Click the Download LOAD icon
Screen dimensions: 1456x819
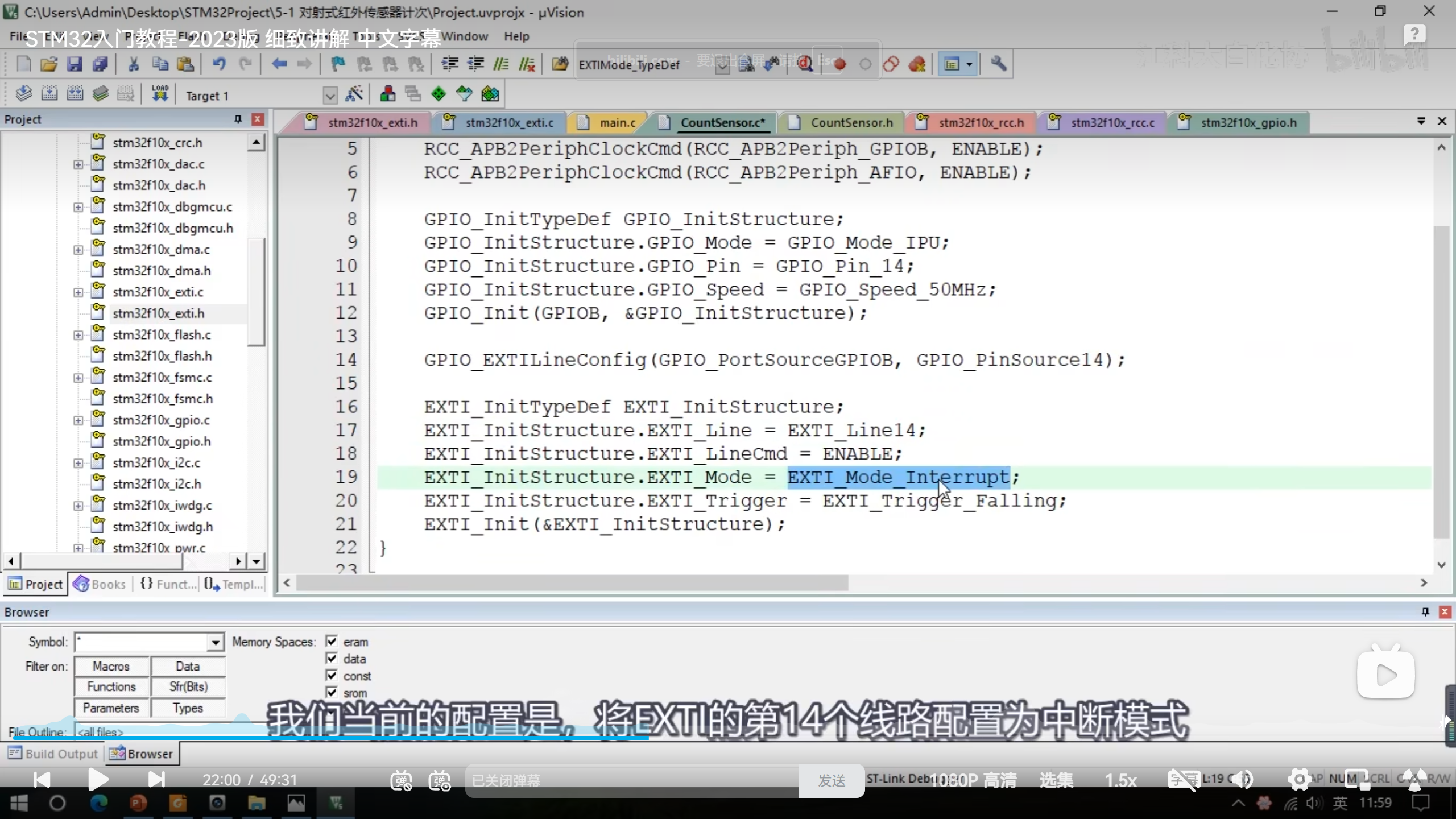pos(160,94)
